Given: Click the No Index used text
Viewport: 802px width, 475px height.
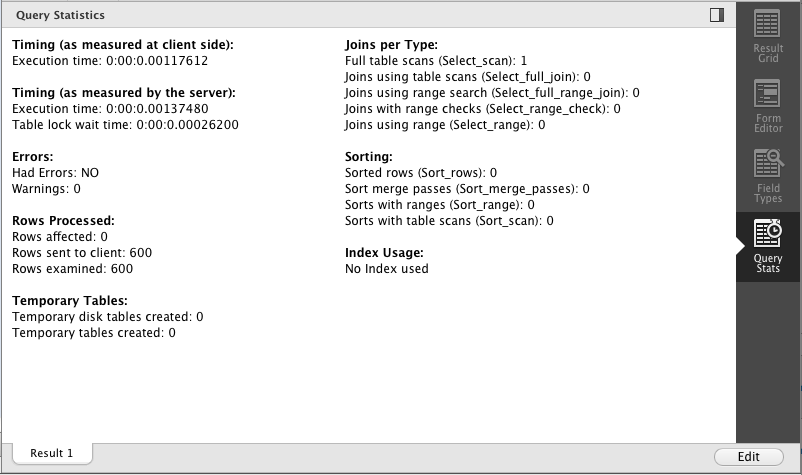Looking at the screenshot, I should coord(387,269).
